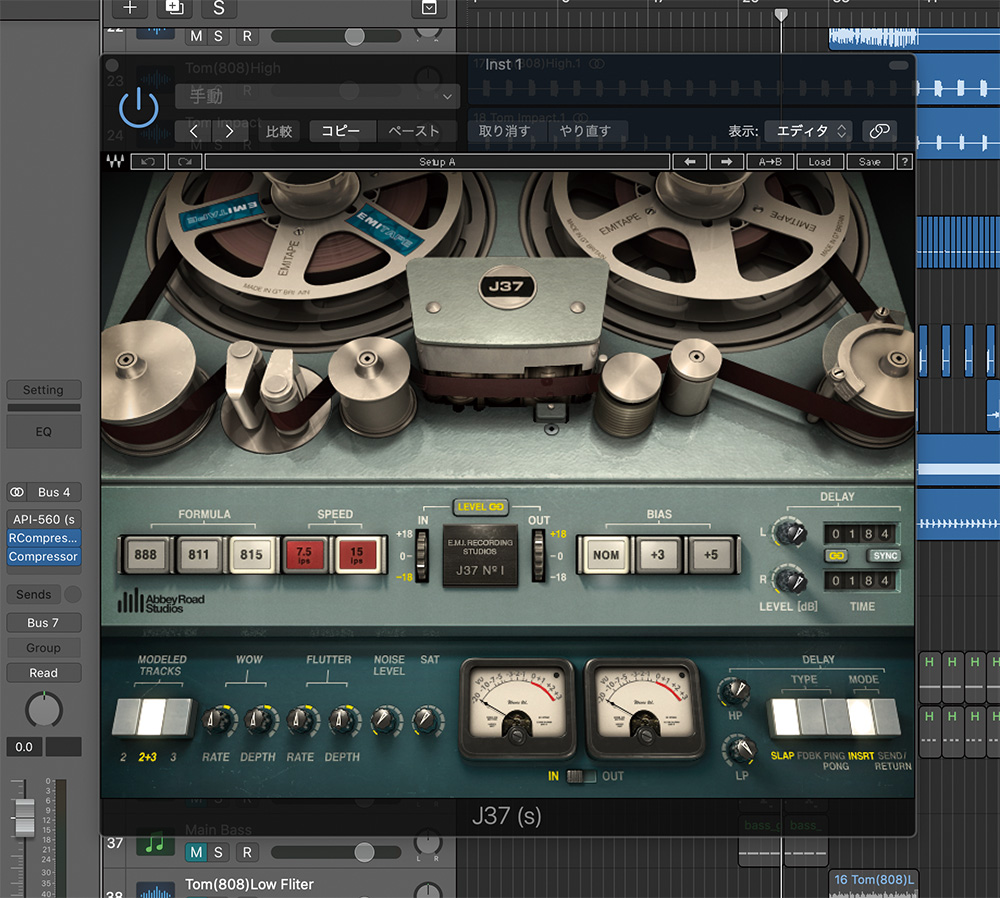
Task: Click track 37 volume slider handle
Action: click(364, 852)
